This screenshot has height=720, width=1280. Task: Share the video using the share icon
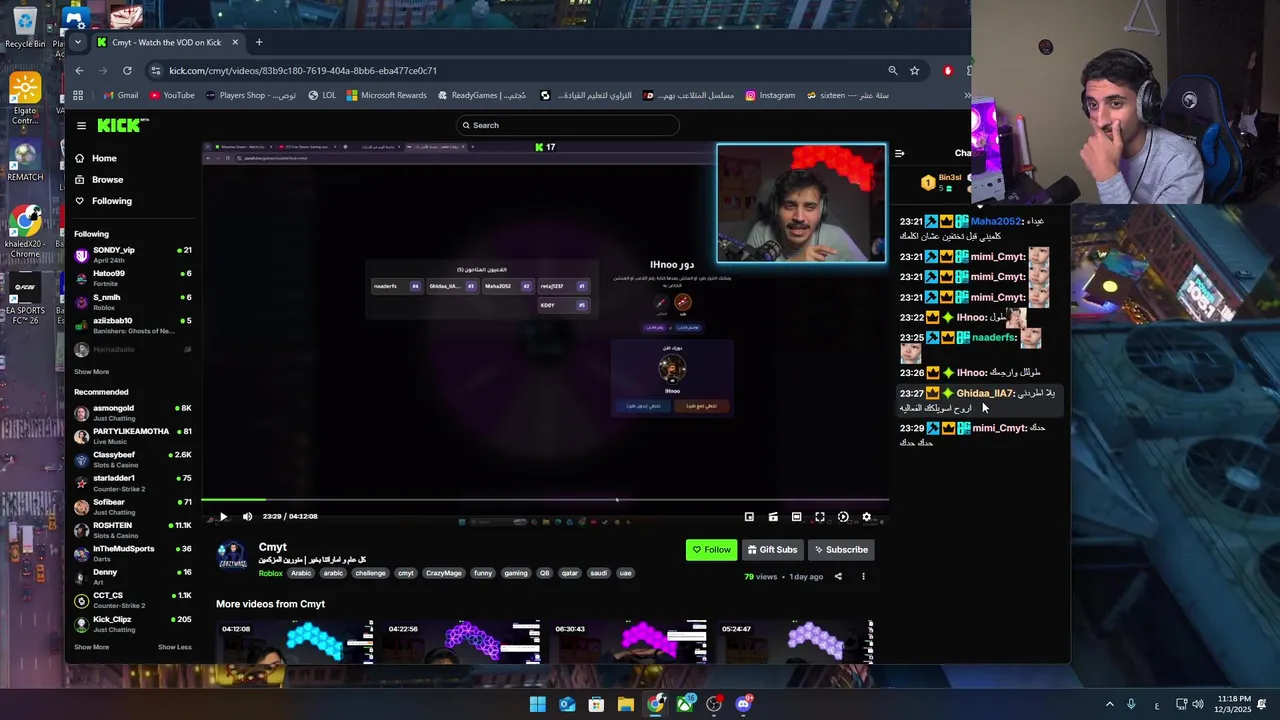coord(838,577)
